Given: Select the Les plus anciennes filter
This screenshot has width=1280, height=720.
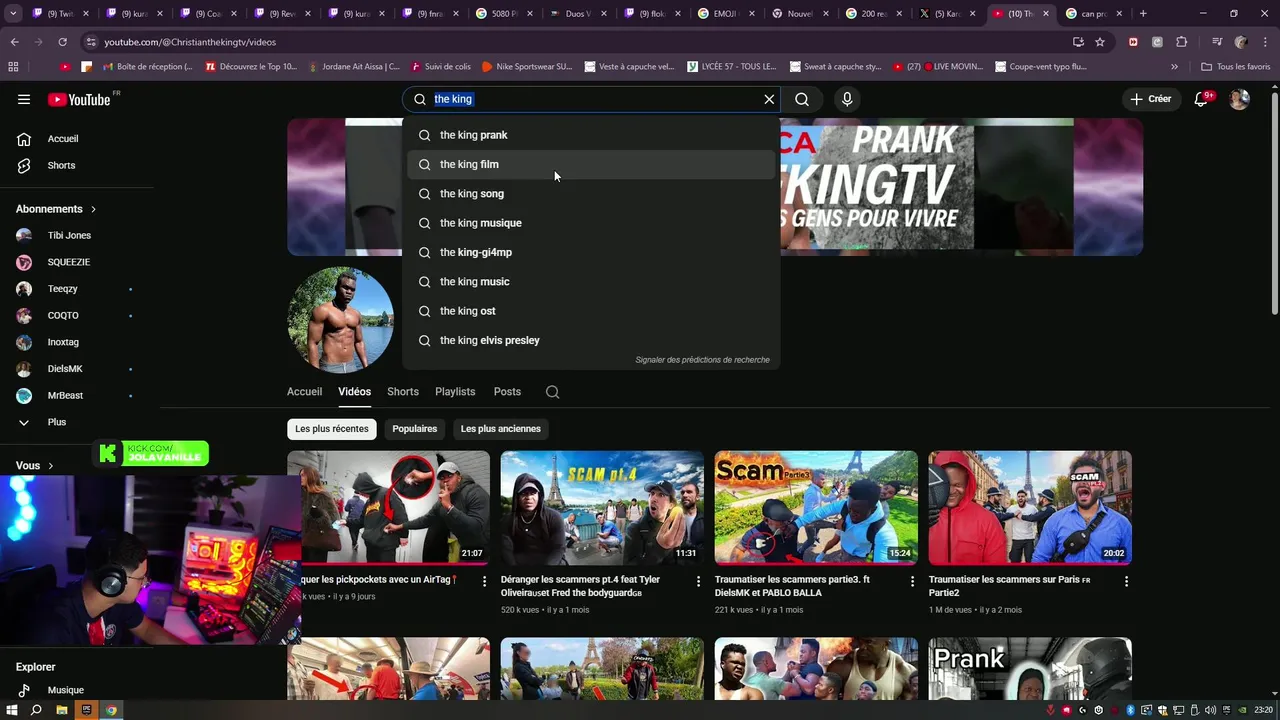Looking at the screenshot, I should 501,429.
